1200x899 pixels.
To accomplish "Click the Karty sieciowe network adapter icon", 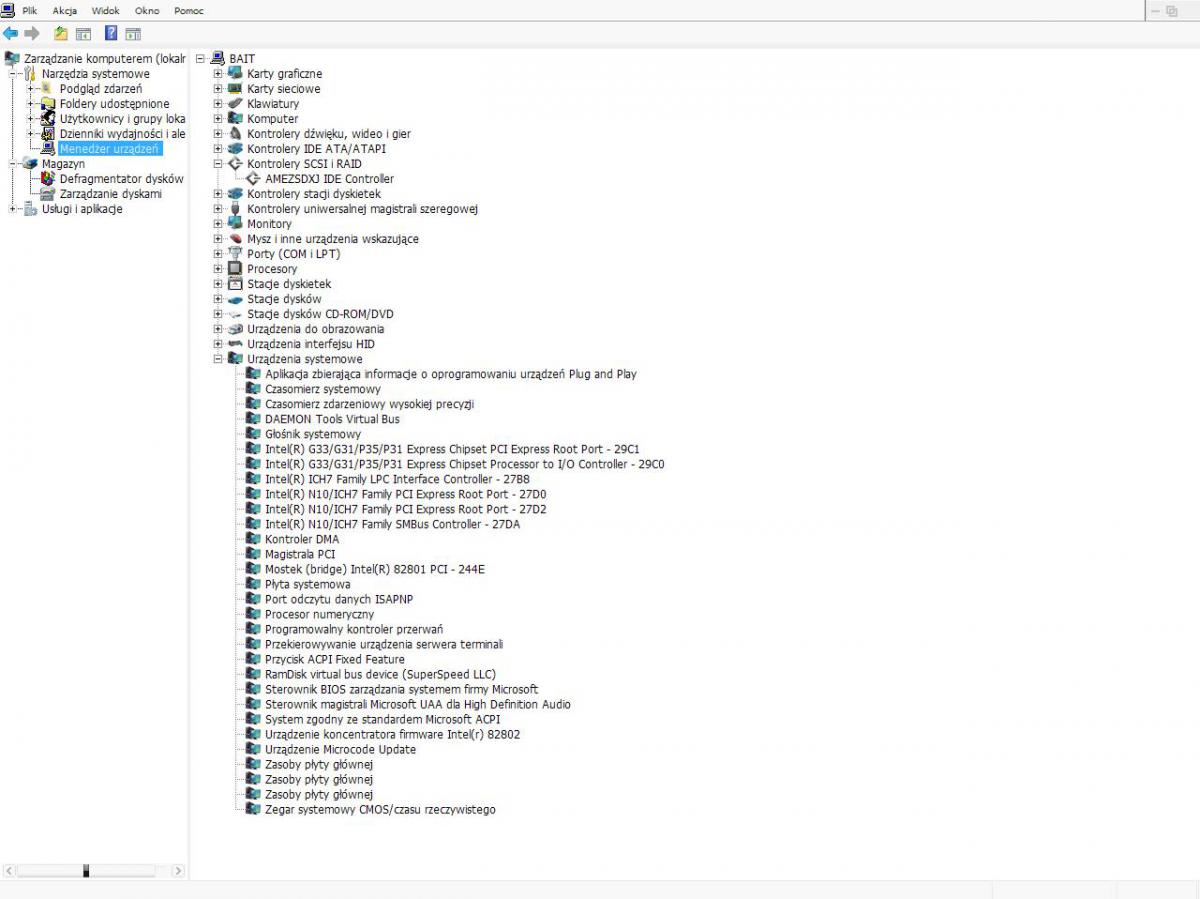I will (235, 88).
